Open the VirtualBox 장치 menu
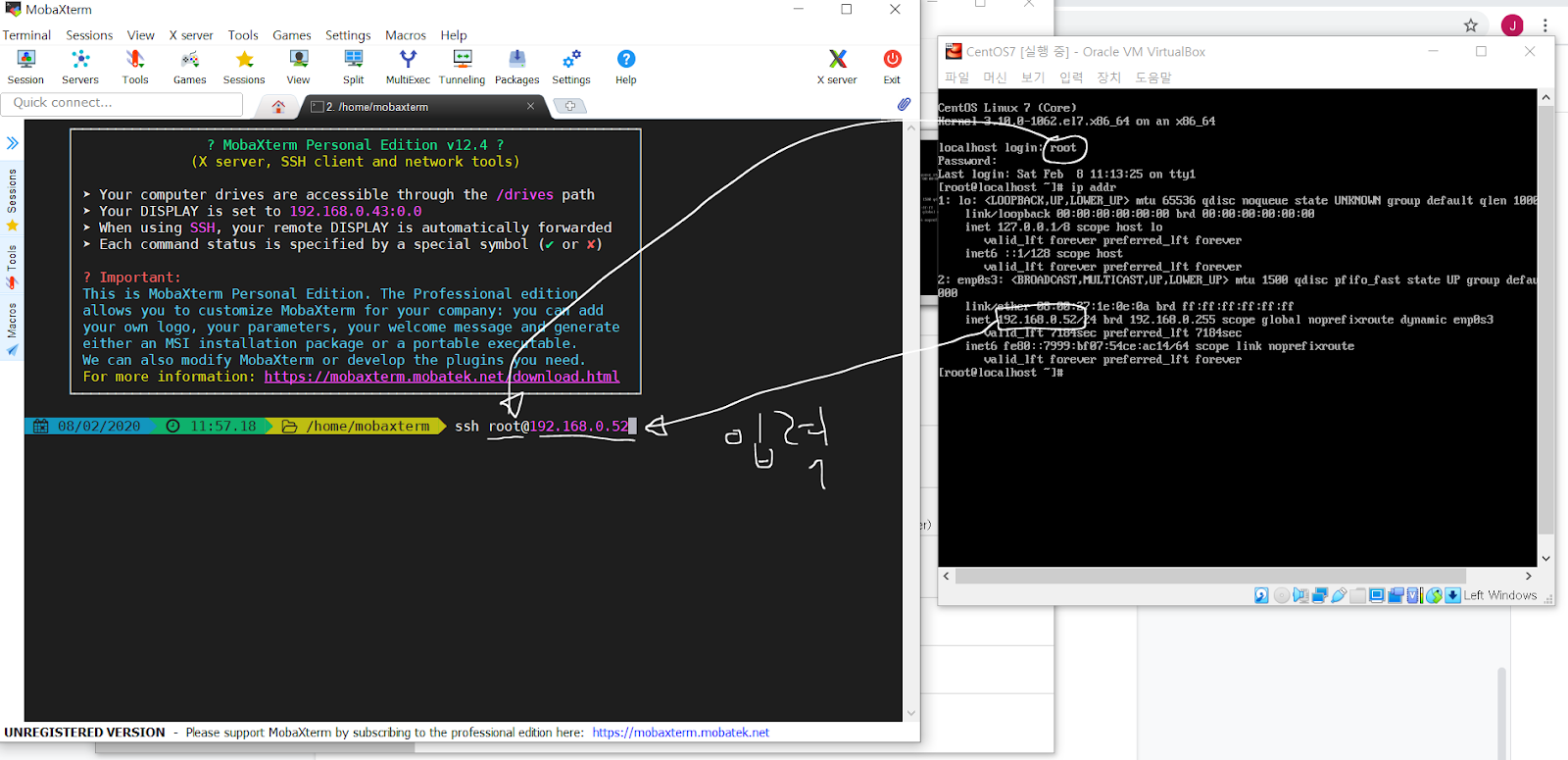Viewport: 1568px width, 760px height. pyautogui.click(x=1108, y=77)
